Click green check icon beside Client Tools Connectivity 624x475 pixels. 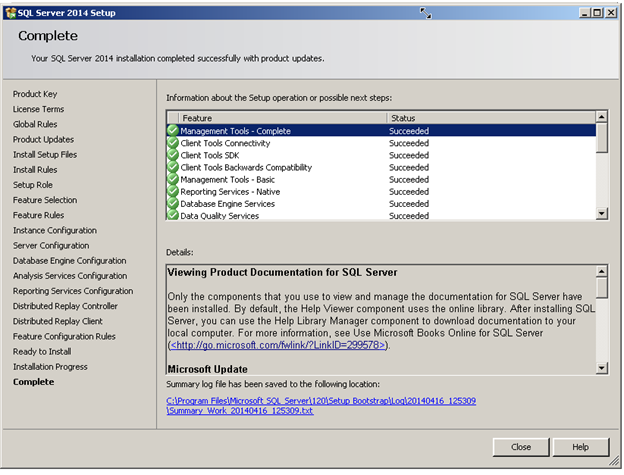tap(173, 143)
